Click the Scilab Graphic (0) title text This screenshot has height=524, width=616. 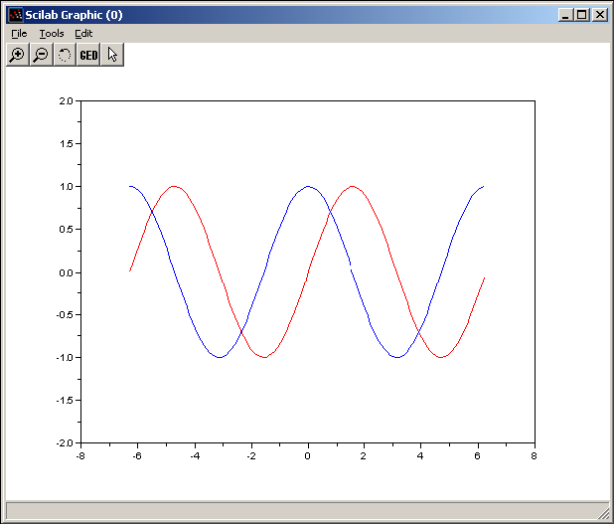(74, 15)
